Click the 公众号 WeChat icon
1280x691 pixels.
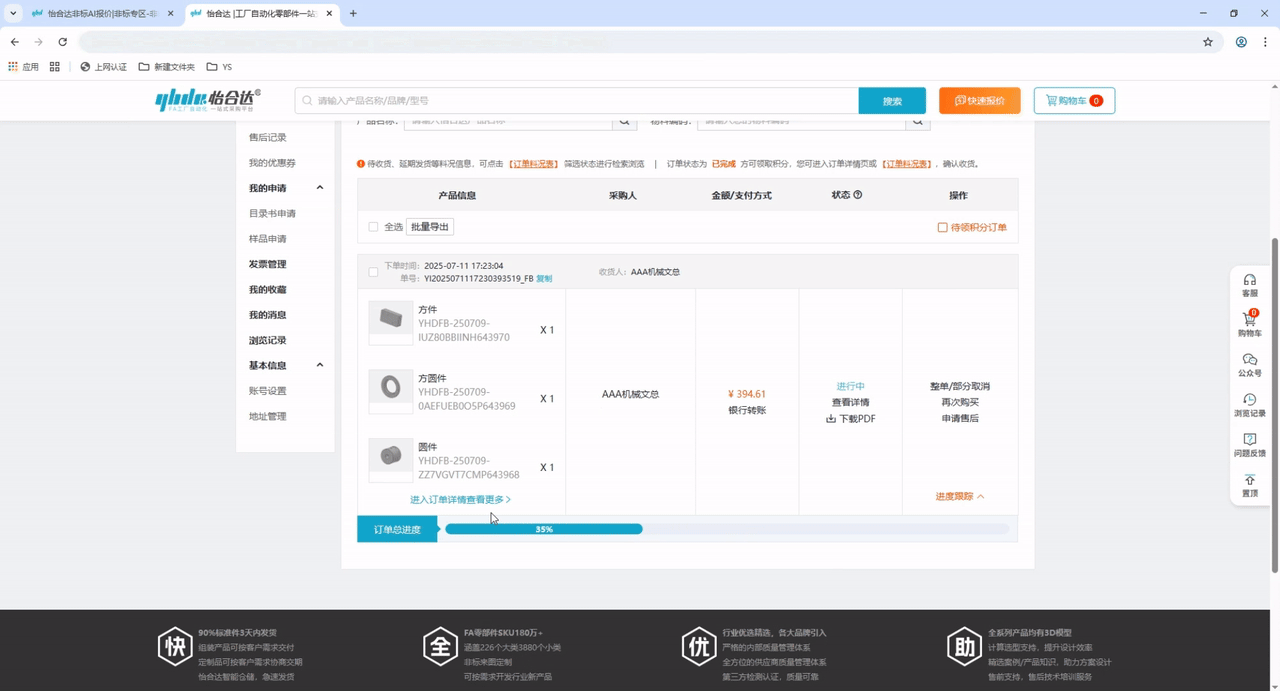coord(1249,360)
